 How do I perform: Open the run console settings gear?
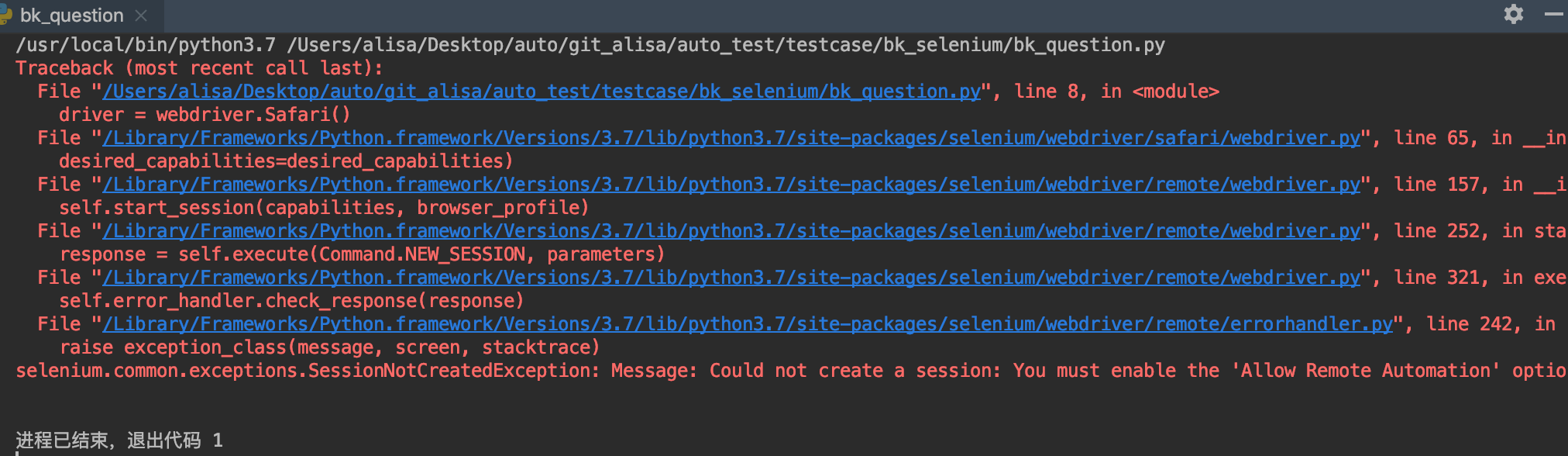pos(1513,14)
